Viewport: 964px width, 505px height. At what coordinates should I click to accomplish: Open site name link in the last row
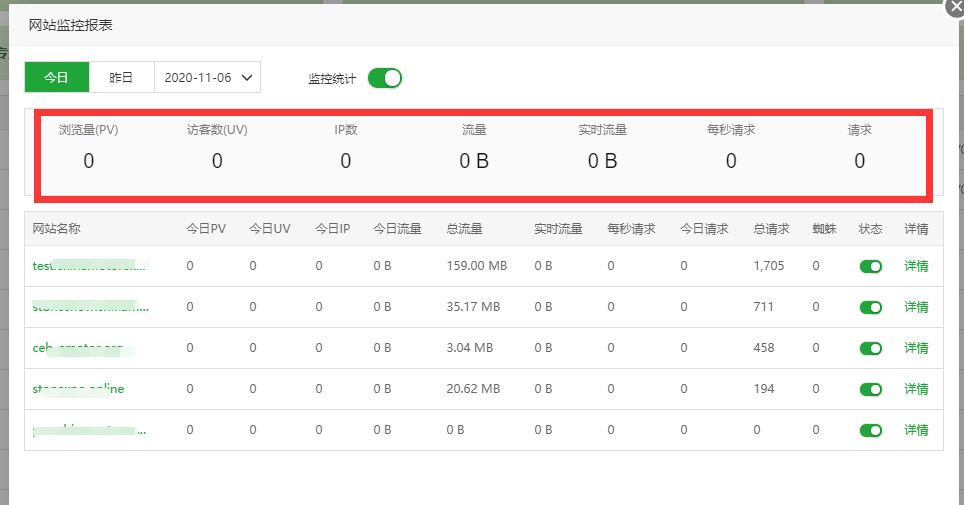click(90, 430)
